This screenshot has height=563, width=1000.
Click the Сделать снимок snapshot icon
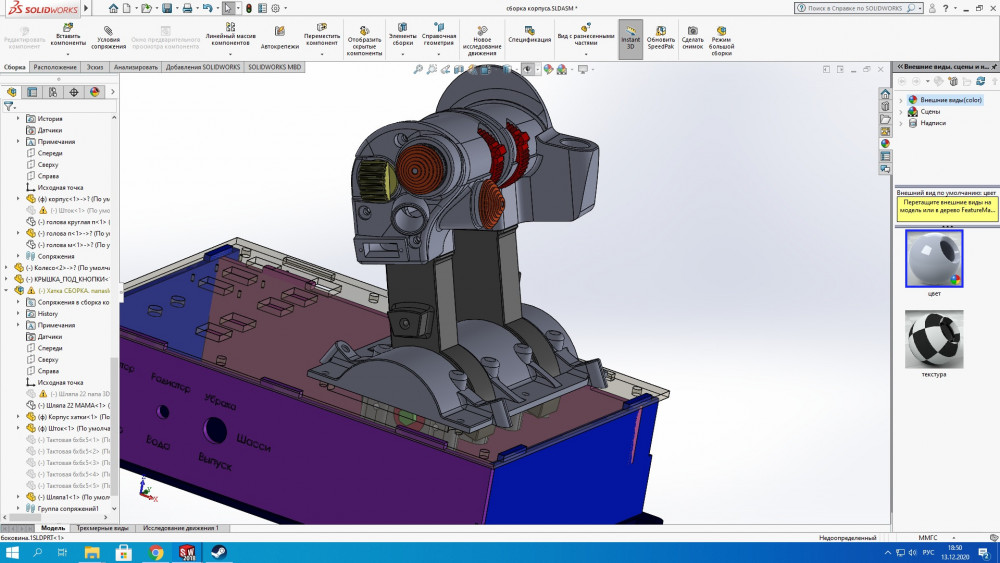(693, 31)
